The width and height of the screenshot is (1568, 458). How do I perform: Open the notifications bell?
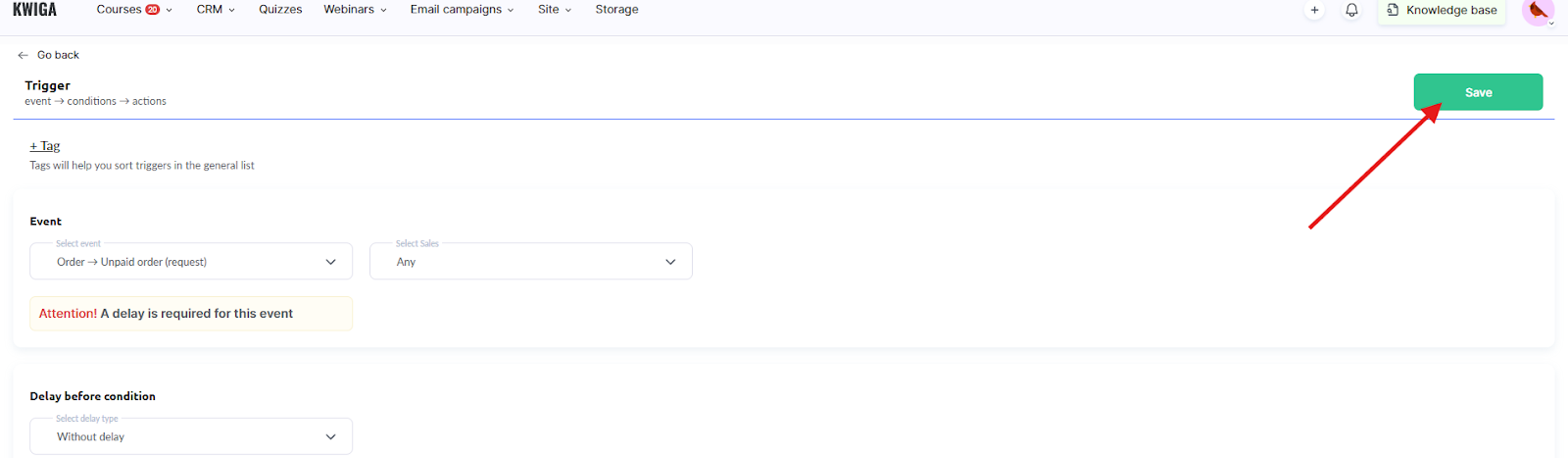(1351, 10)
